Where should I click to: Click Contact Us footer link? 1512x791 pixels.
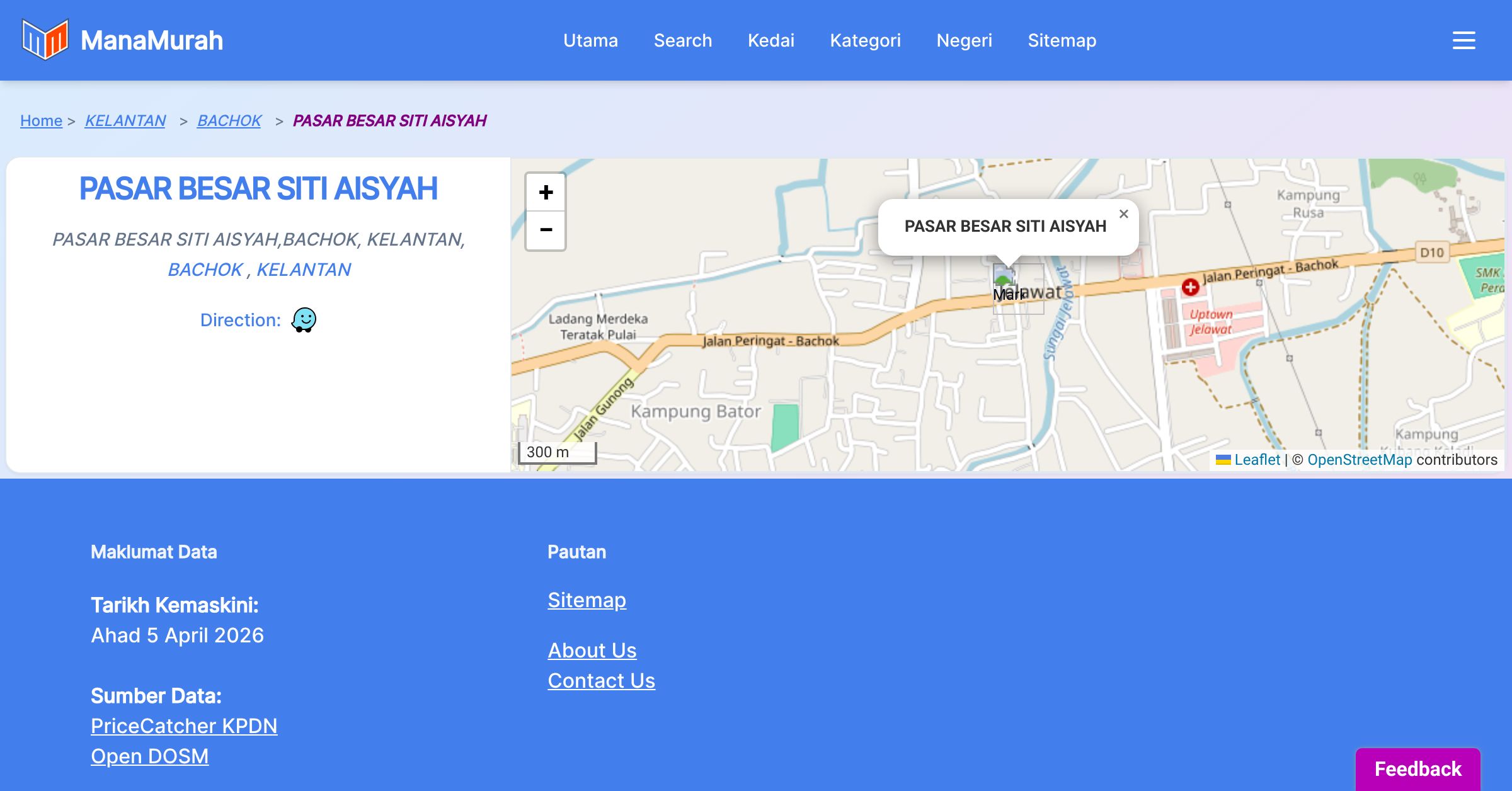point(601,681)
